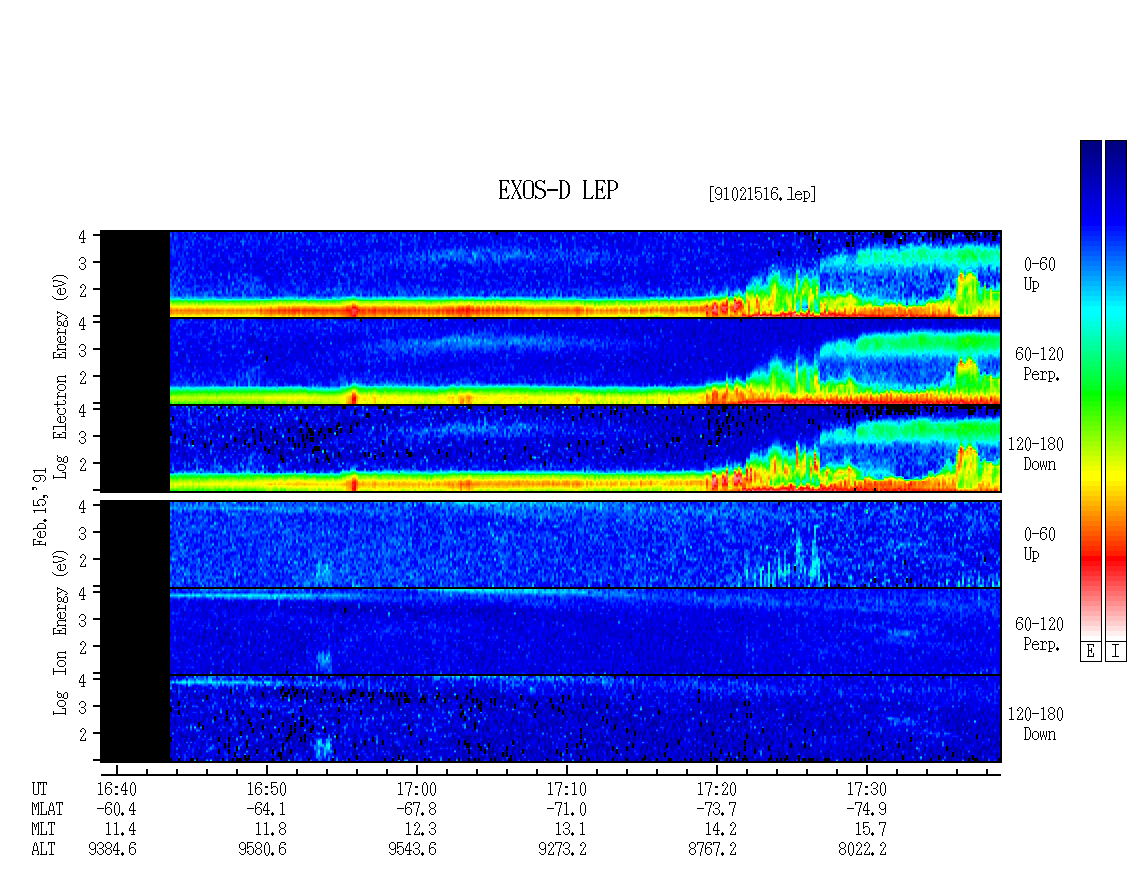
Task: Click the electron 60-120 Perp. spectrogram panel
Action: [551, 361]
